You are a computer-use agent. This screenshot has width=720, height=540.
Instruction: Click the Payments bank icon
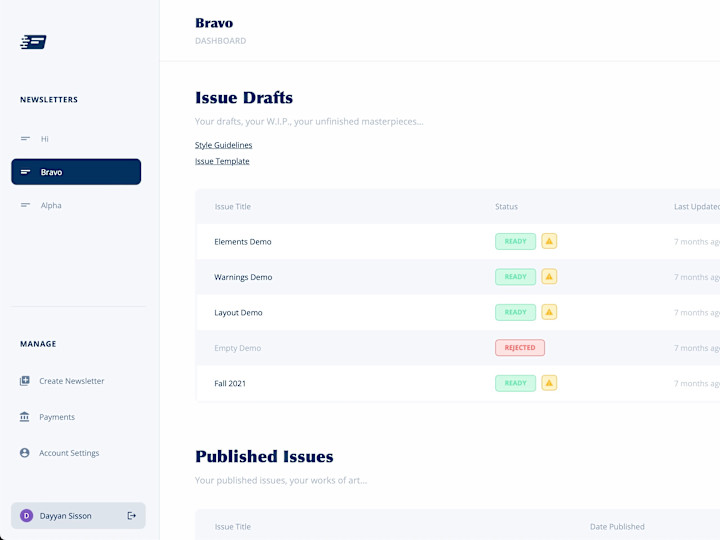tap(25, 416)
